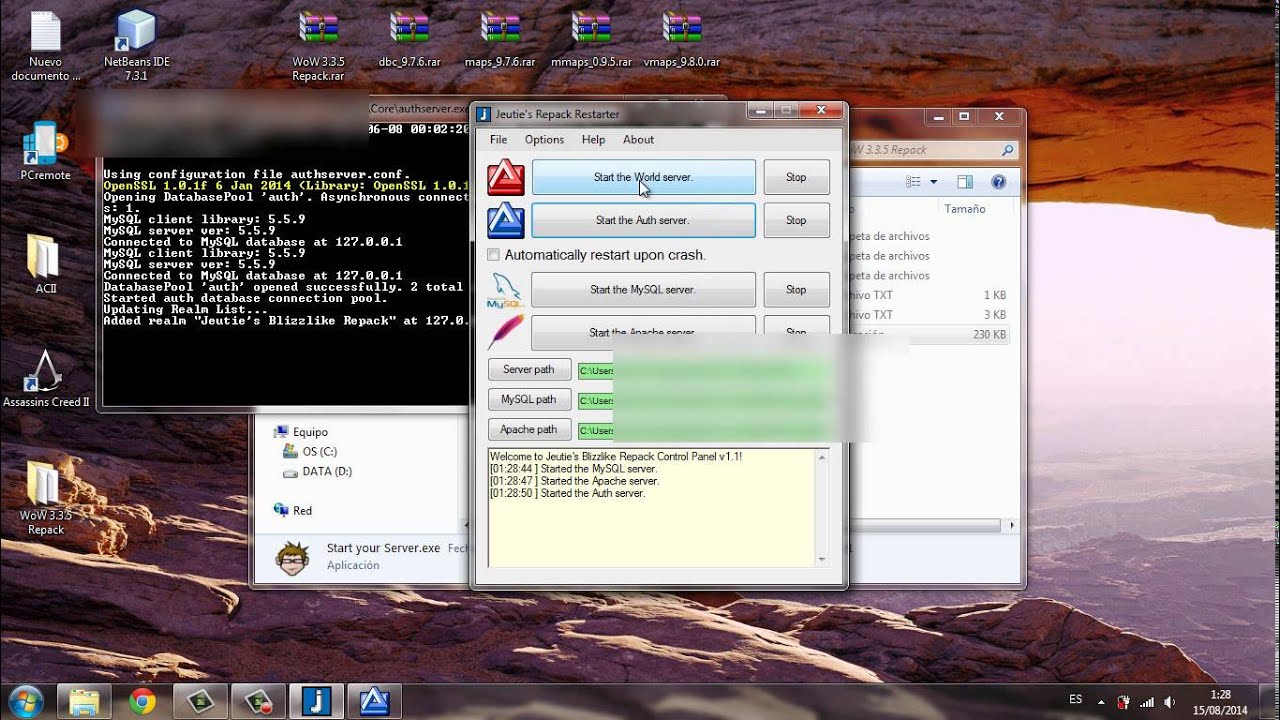This screenshot has height=720, width=1280.
Task: Click Start the MySQL server button
Action: [643, 290]
